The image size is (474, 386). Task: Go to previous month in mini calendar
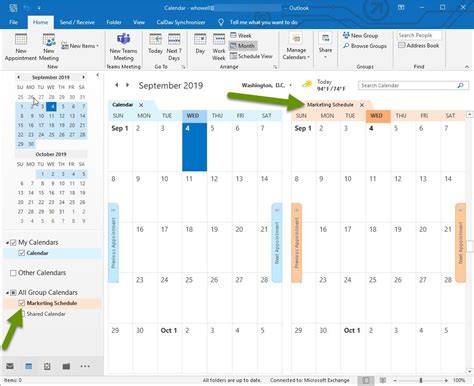pyautogui.click(x=18, y=77)
